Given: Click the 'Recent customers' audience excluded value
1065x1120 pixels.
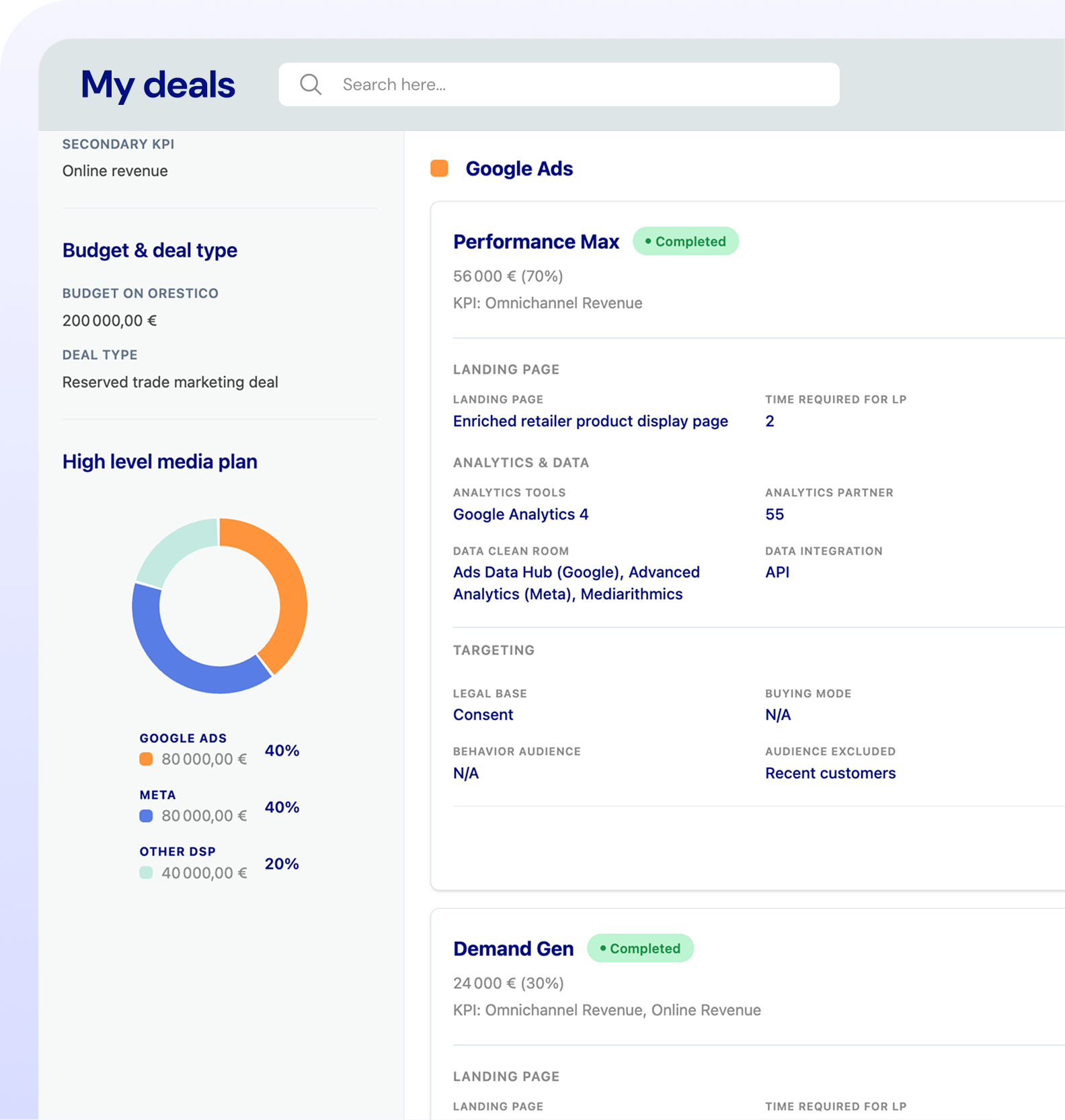Looking at the screenshot, I should 830,773.
